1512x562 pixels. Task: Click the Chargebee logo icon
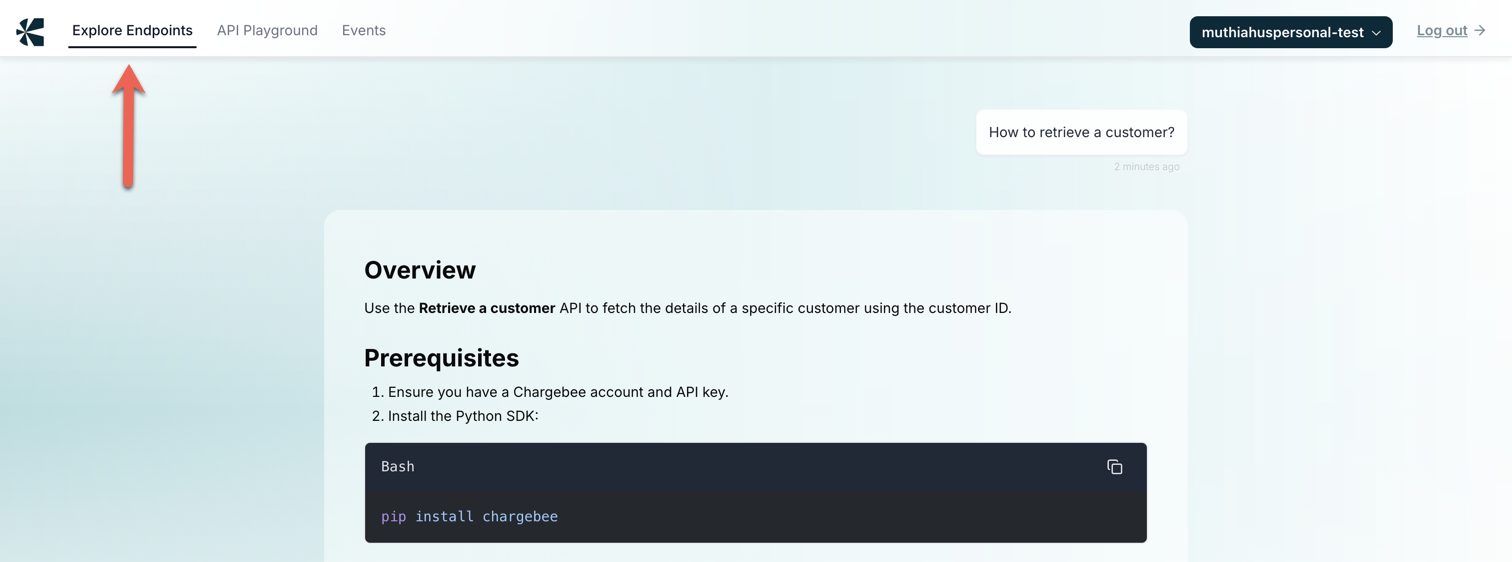(x=30, y=32)
